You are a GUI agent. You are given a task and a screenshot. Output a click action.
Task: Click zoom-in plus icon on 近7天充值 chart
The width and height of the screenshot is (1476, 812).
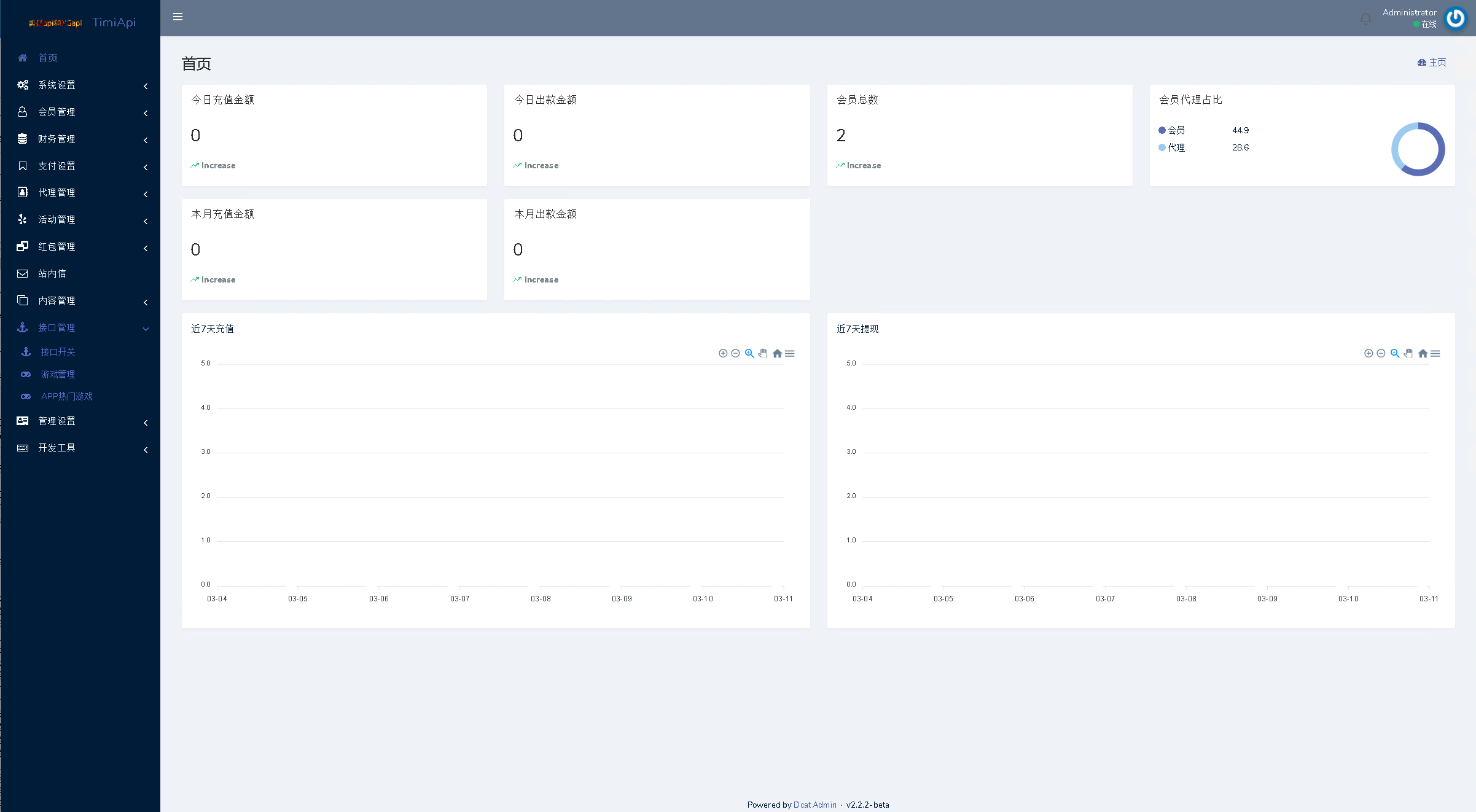[723, 353]
